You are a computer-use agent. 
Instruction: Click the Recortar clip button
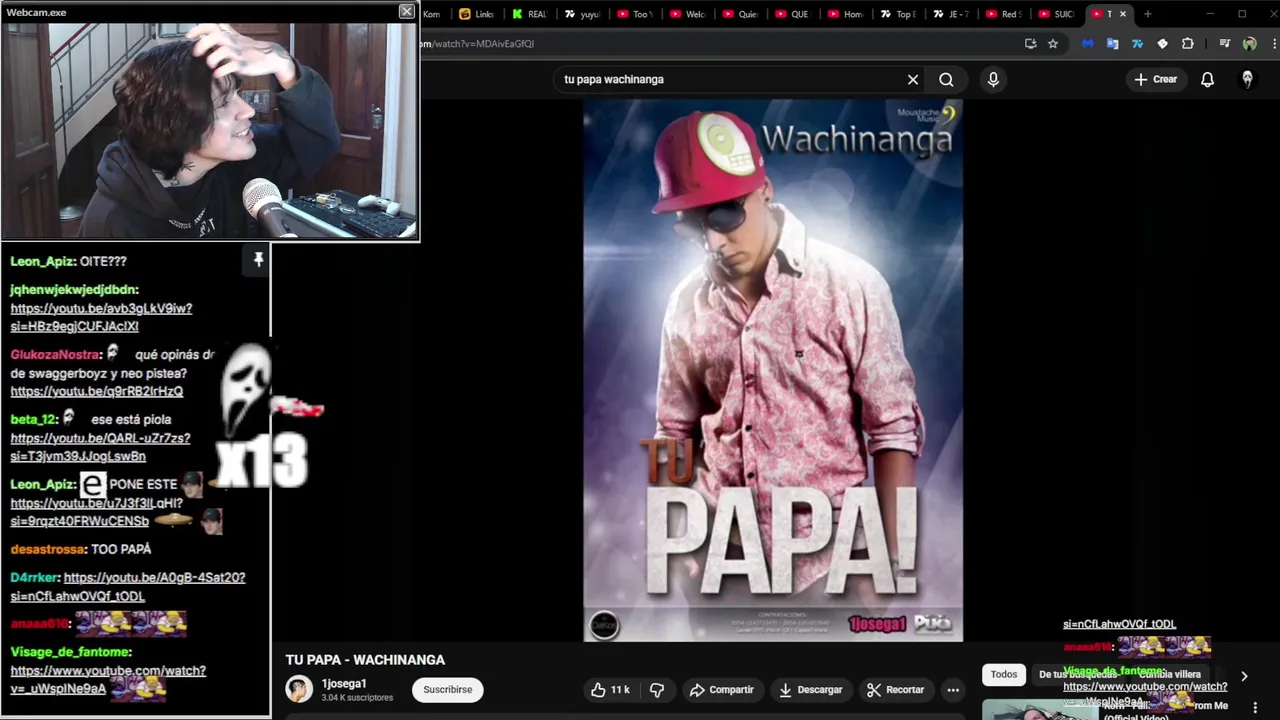pos(896,690)
